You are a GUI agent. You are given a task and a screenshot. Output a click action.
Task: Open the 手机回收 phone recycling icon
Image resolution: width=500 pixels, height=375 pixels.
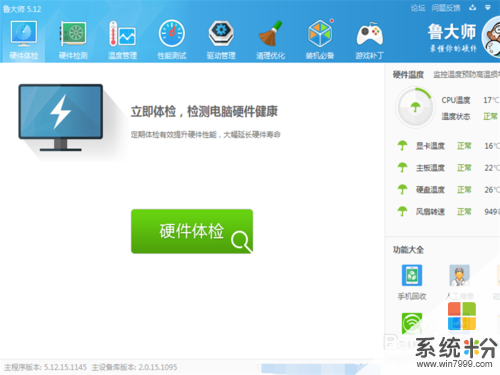point(412,275)
